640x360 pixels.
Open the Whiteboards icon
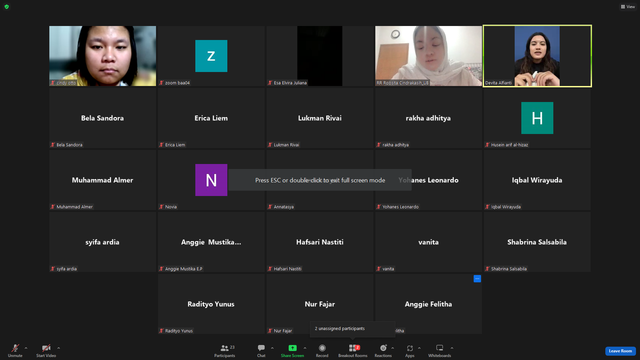tap(440, 348)
